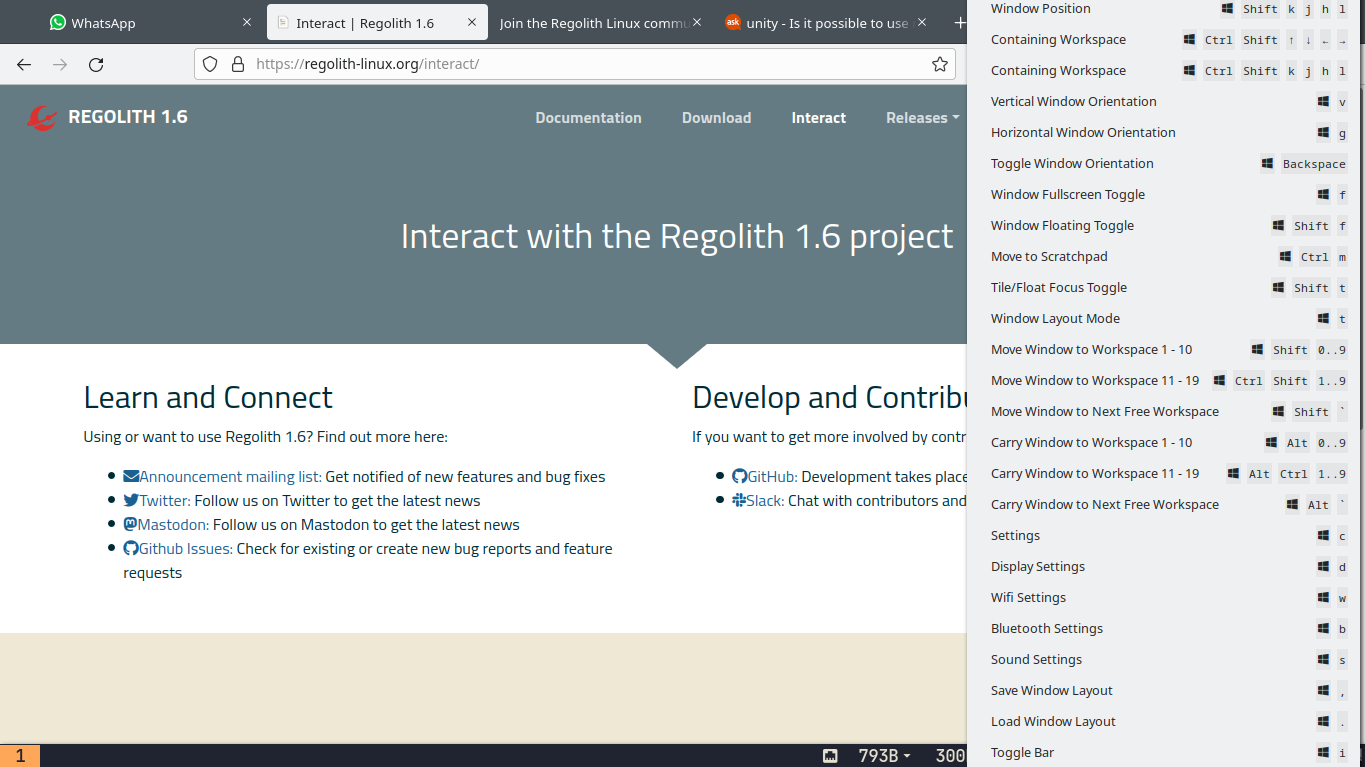The width and height of the screenshot is (1365, 767).
Task: Go back with the browser back arrow
Action: coord(24,64)
